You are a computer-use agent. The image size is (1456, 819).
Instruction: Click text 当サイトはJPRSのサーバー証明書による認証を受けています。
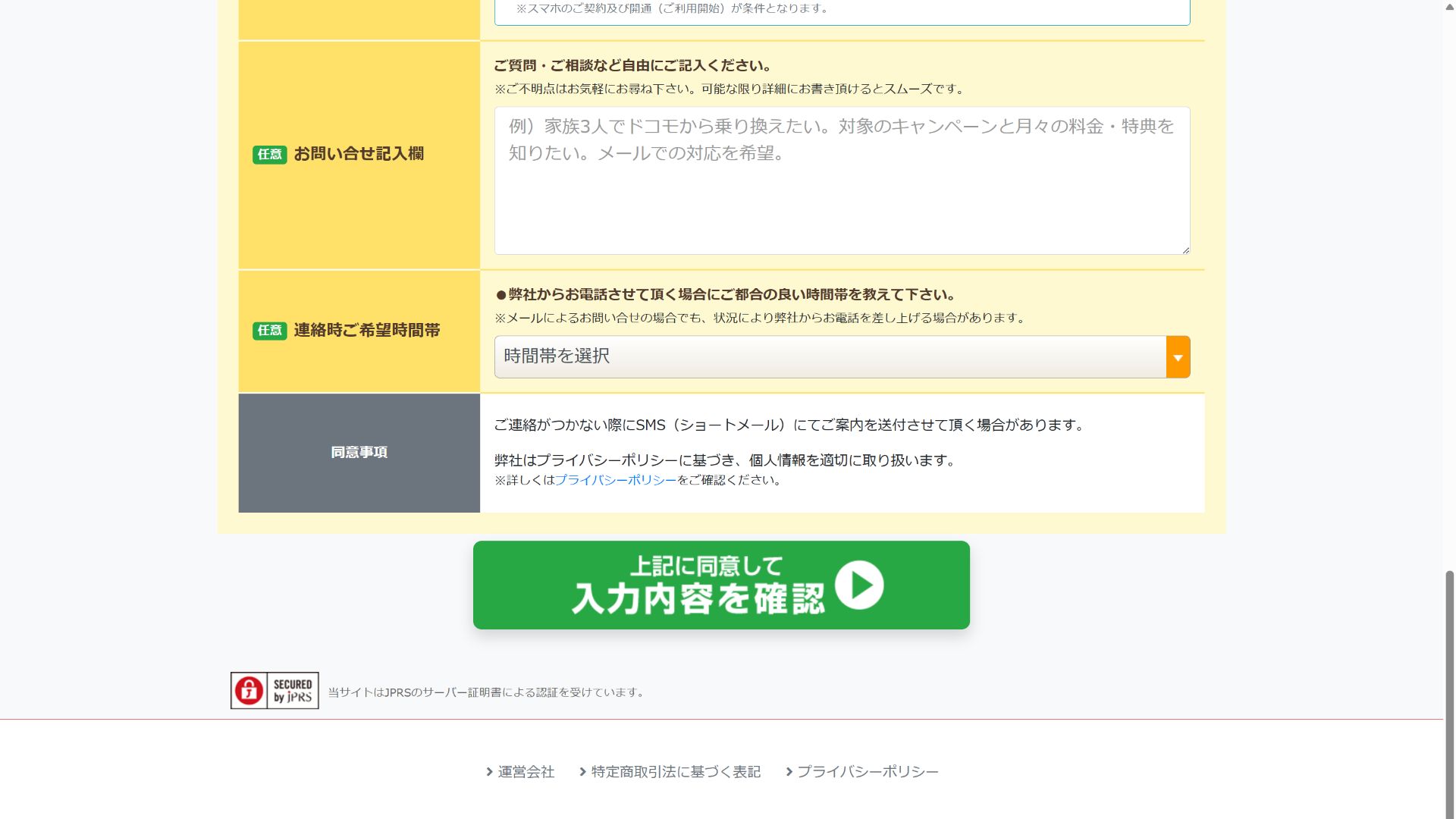pos(487,692)
